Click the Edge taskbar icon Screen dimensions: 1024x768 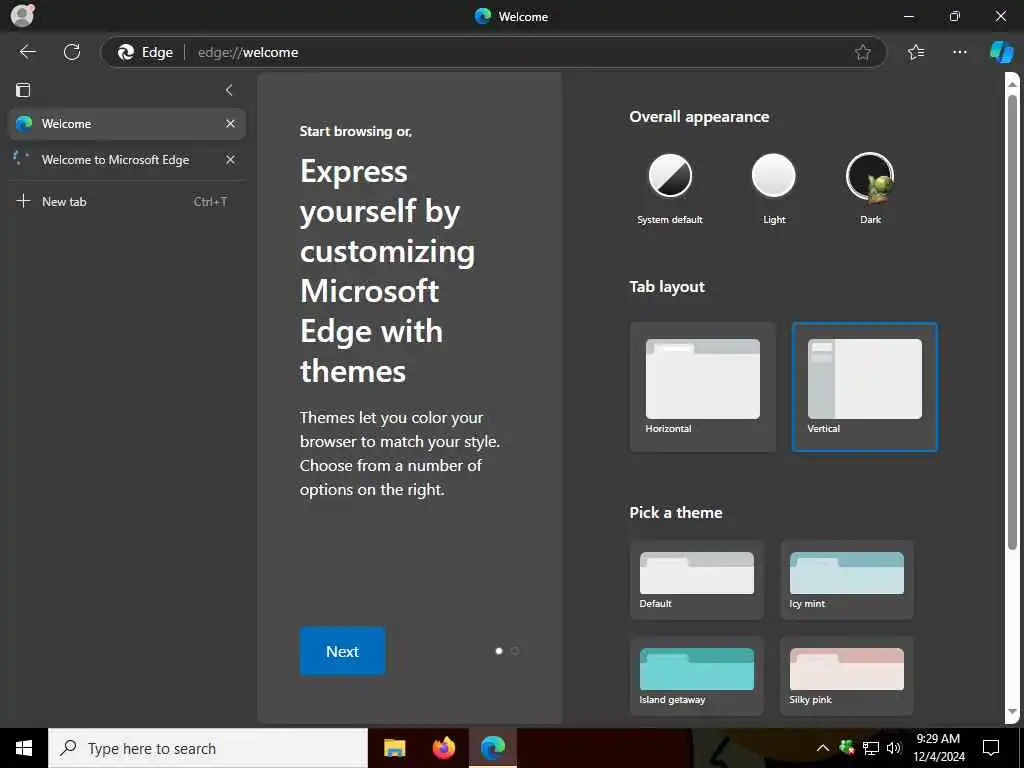(493, 748)
